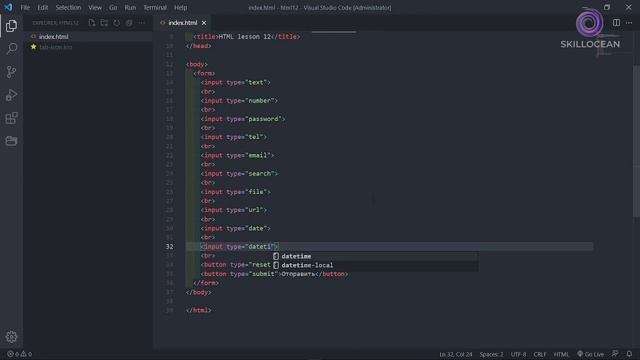
Task: Choose datetime from the autocomplete list
Action: 375,256
